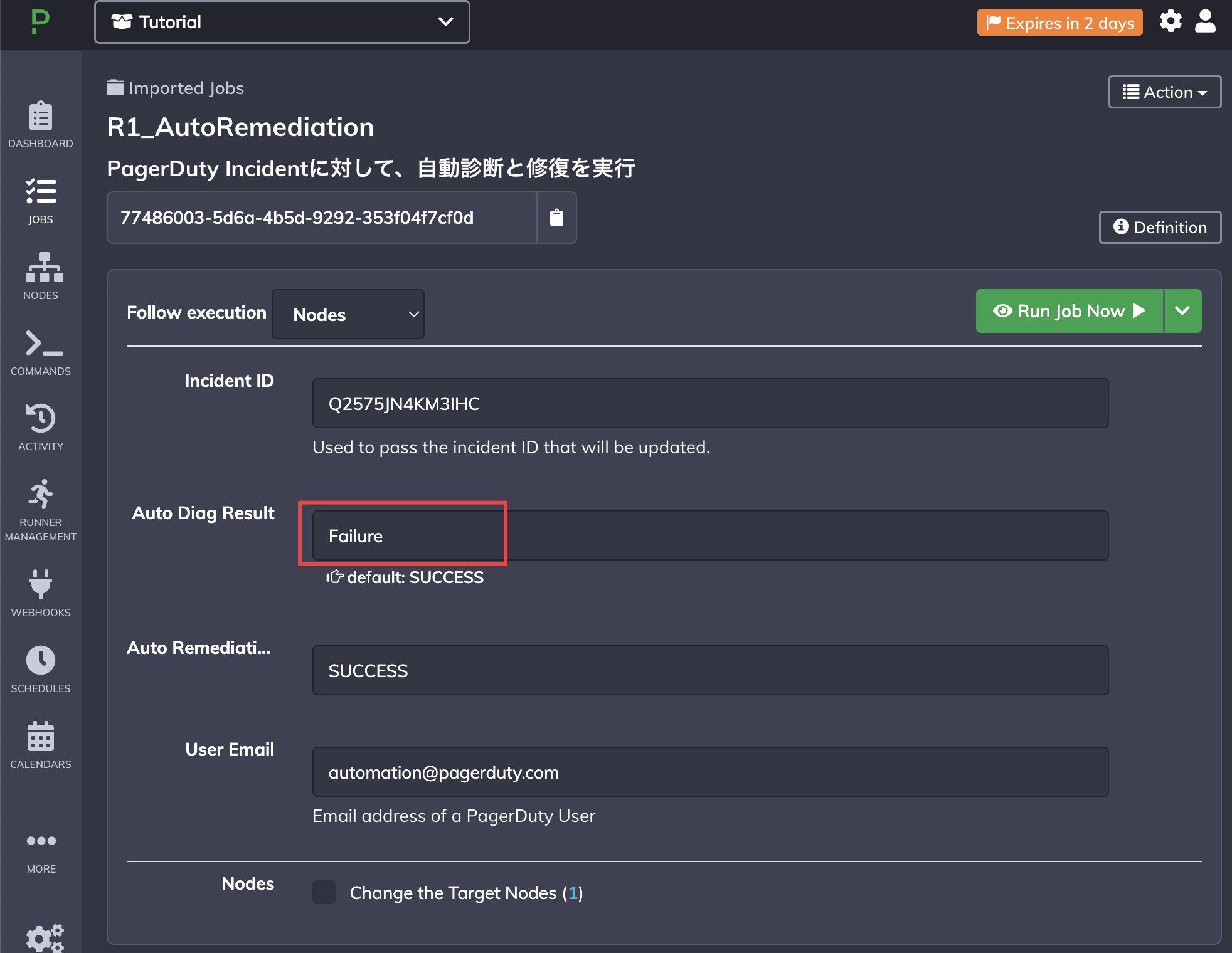1232x953 pixels.
Task: Click target nodes count link 1
Action: (573, 893)
